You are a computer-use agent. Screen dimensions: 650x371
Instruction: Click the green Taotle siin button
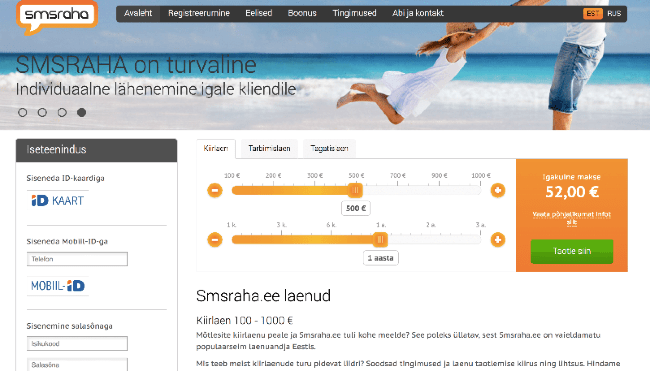tap(572, 251)
